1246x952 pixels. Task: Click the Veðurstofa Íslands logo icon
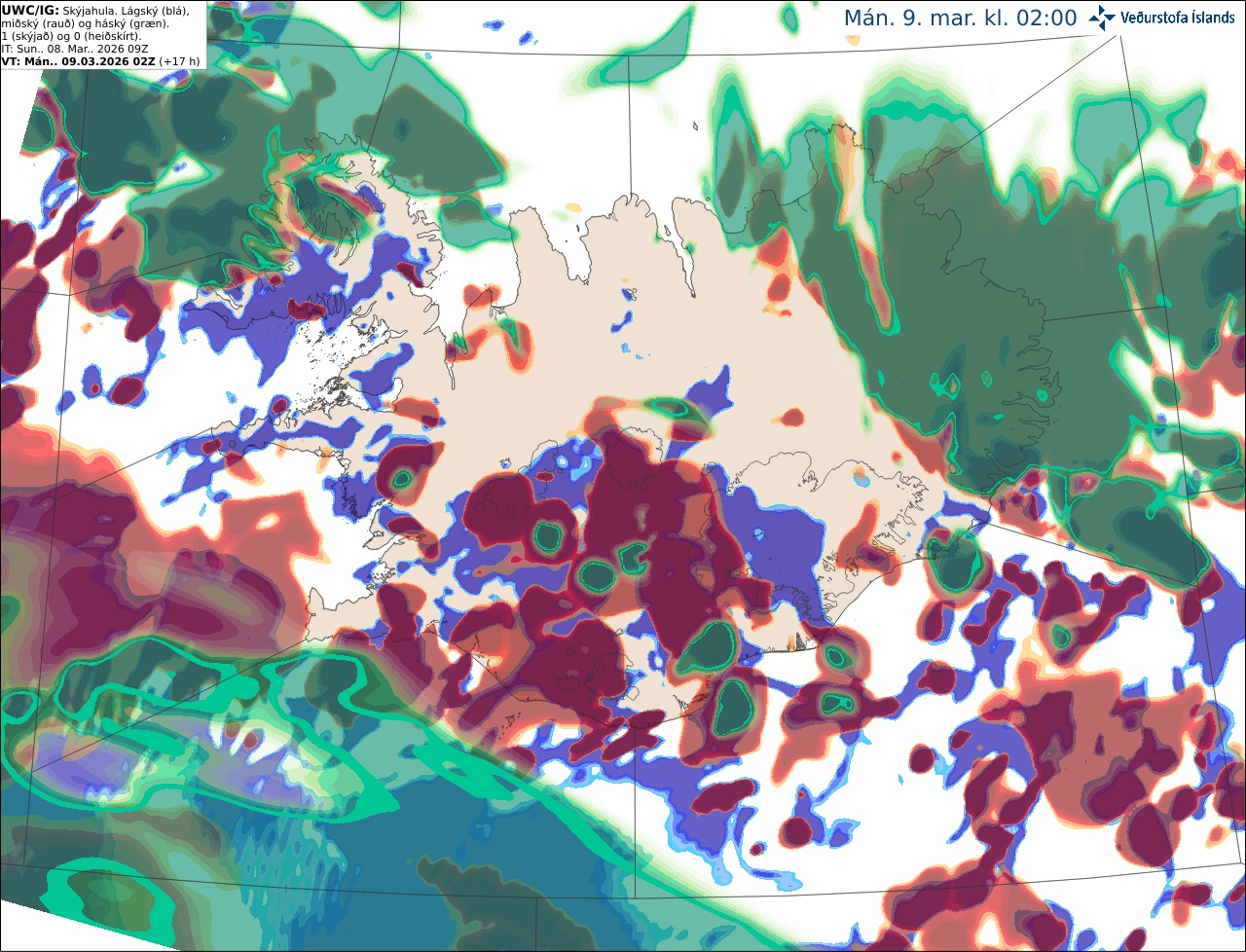coord(1102,18)
